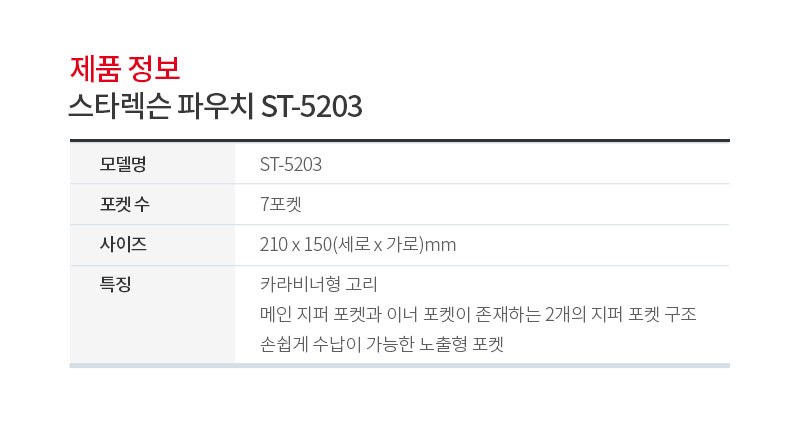Image resolution: width=800 pixels, height=434 pixels.
Task: Click the thick black table top border
Action: click(x=400, y=140)
